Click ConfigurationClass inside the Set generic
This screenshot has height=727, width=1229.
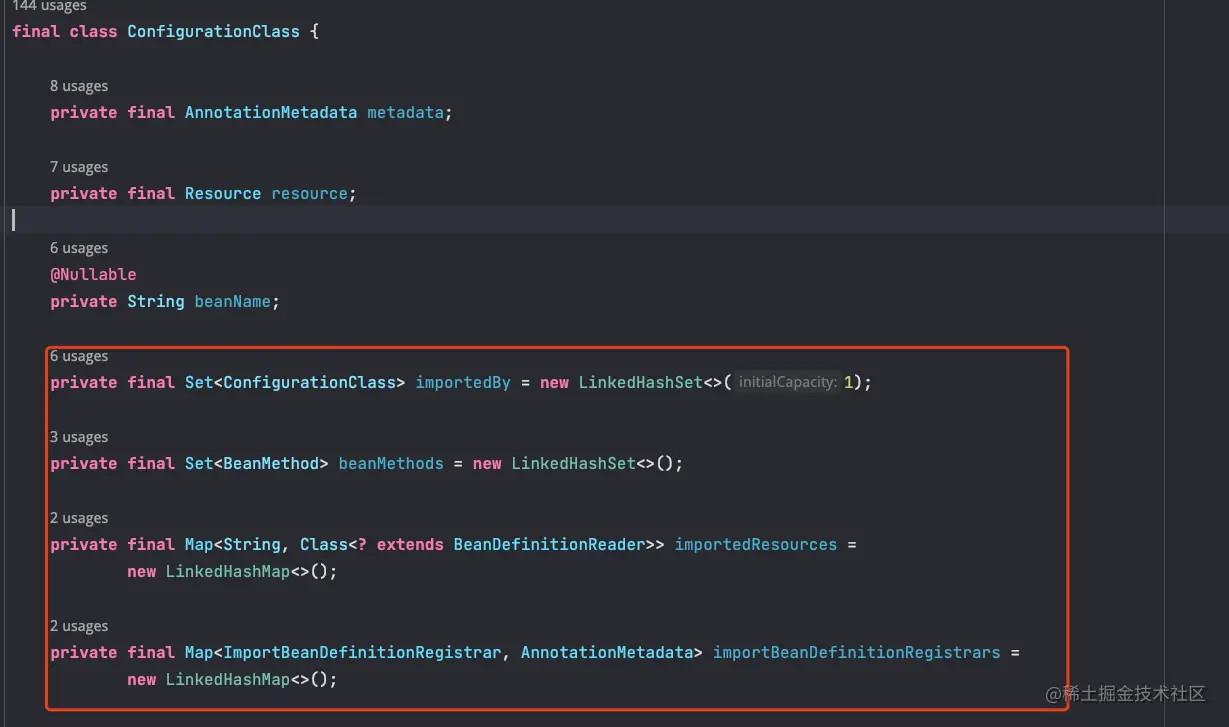(x=309, y=382)
